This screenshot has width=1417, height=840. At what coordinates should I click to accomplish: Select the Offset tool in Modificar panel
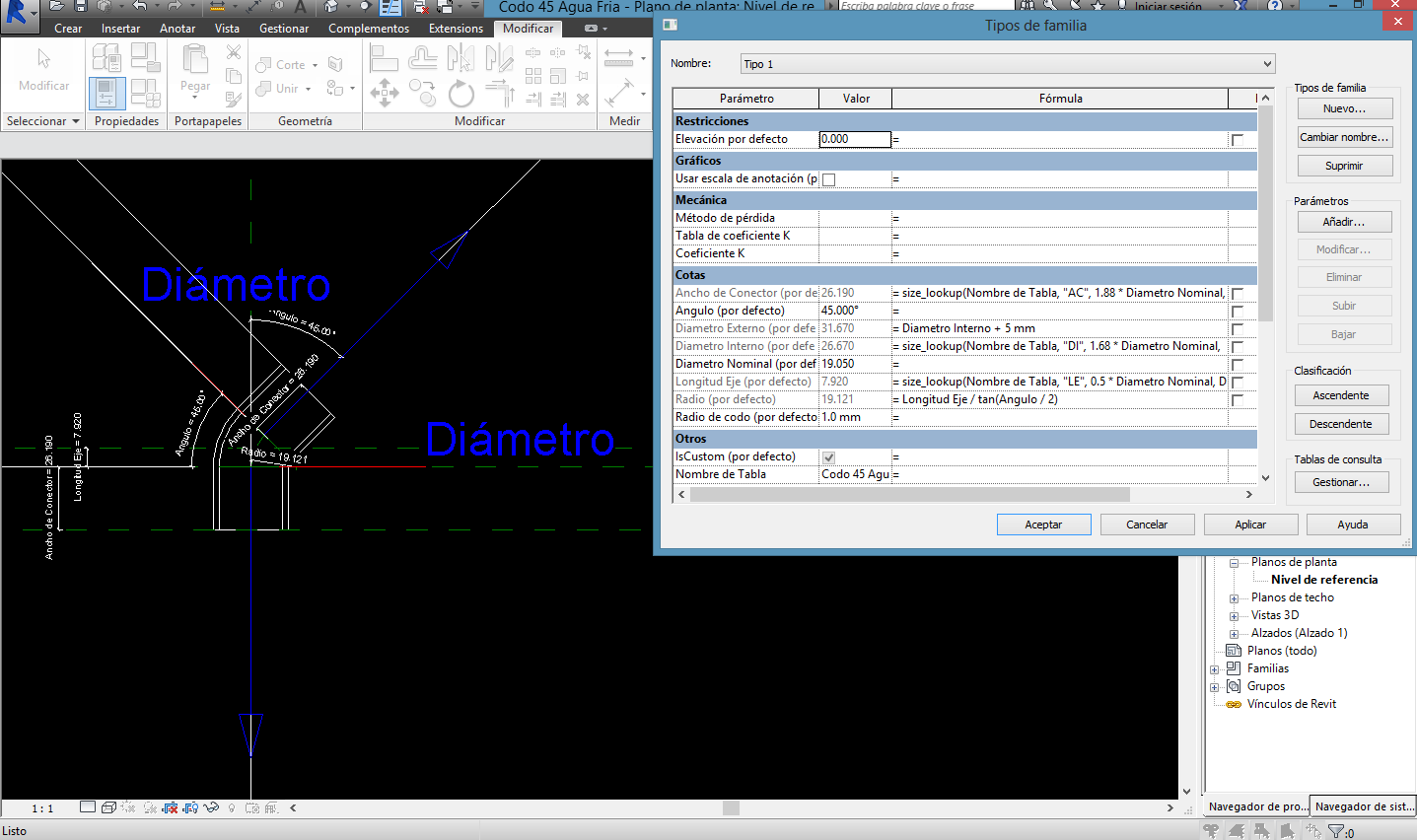pos(422,58)
